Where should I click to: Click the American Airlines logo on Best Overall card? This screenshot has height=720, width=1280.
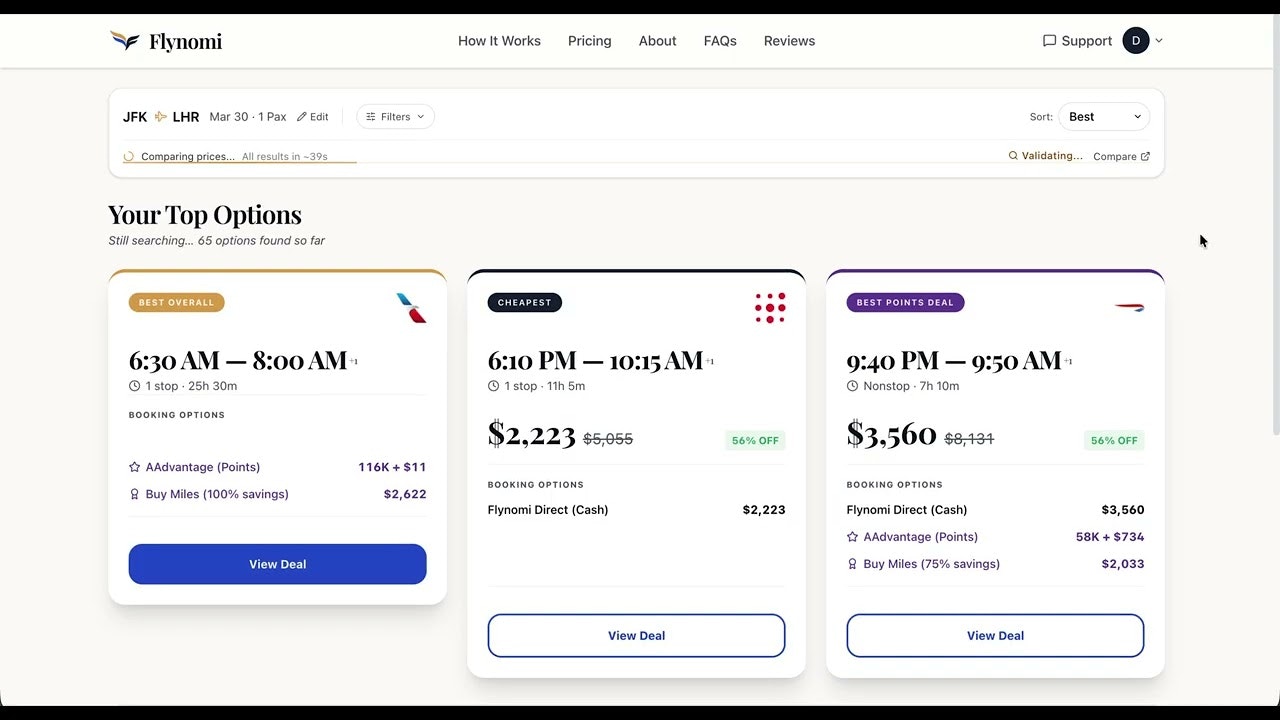click(411, 308)
